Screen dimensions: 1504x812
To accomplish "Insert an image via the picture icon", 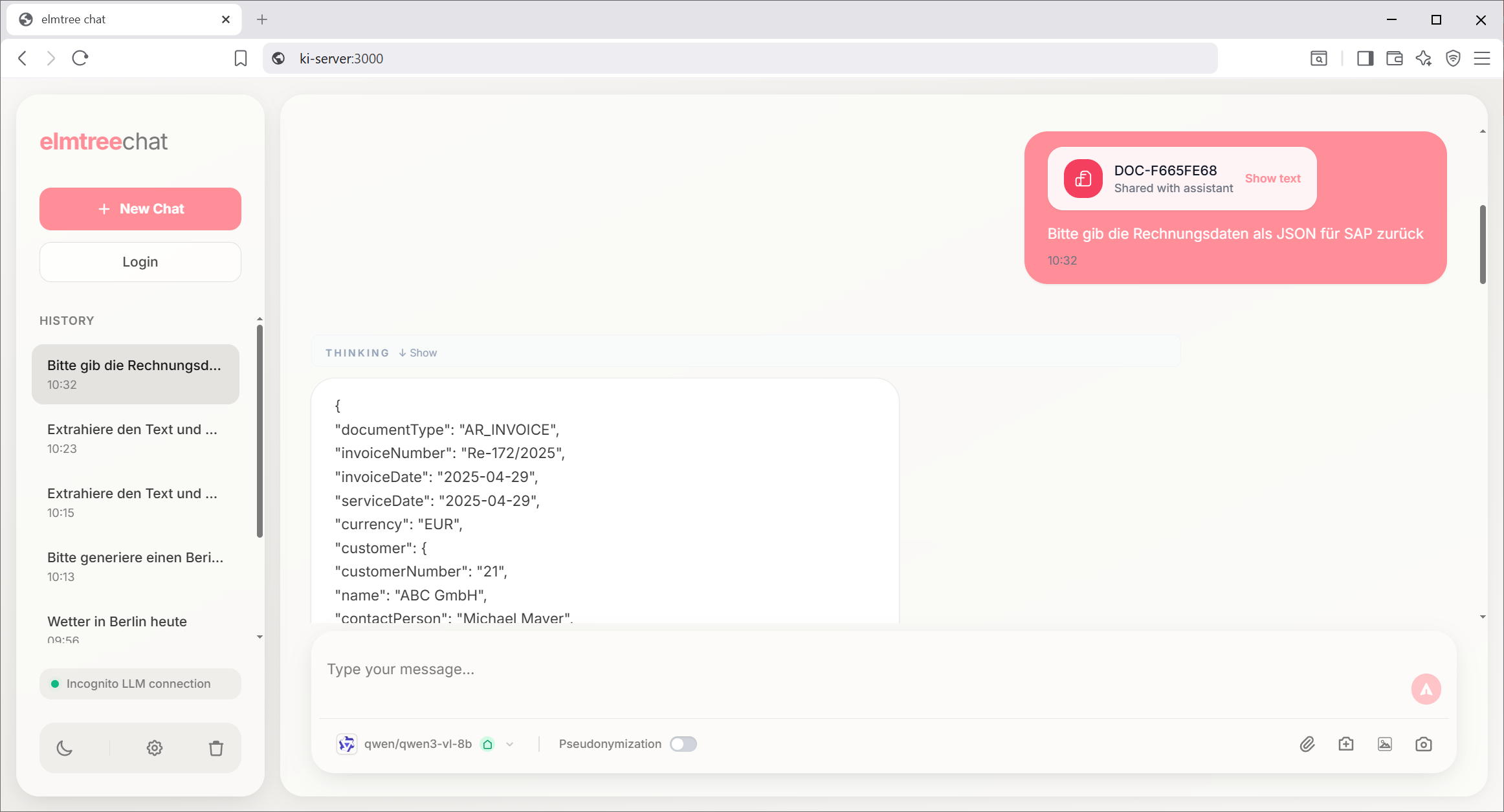I will pyautogui.click(x=1385, y=744).
